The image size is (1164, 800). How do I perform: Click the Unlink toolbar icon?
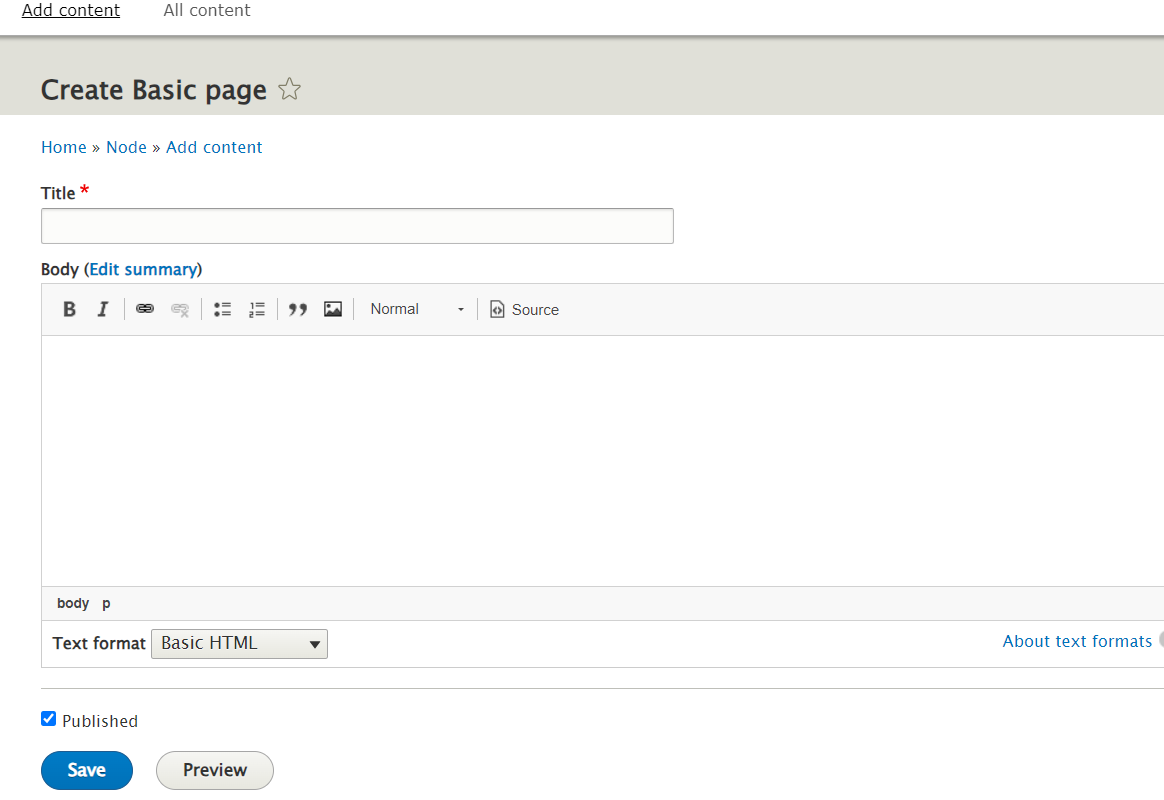coord(180,309)
